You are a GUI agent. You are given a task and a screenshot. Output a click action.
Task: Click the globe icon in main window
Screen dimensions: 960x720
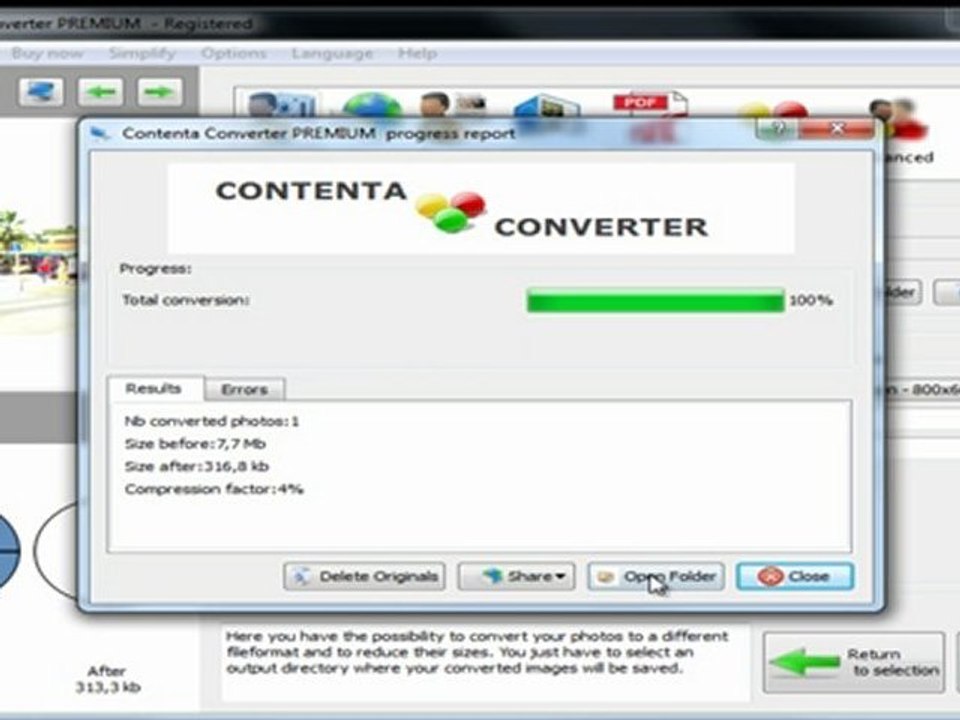[x=372, y=105]
